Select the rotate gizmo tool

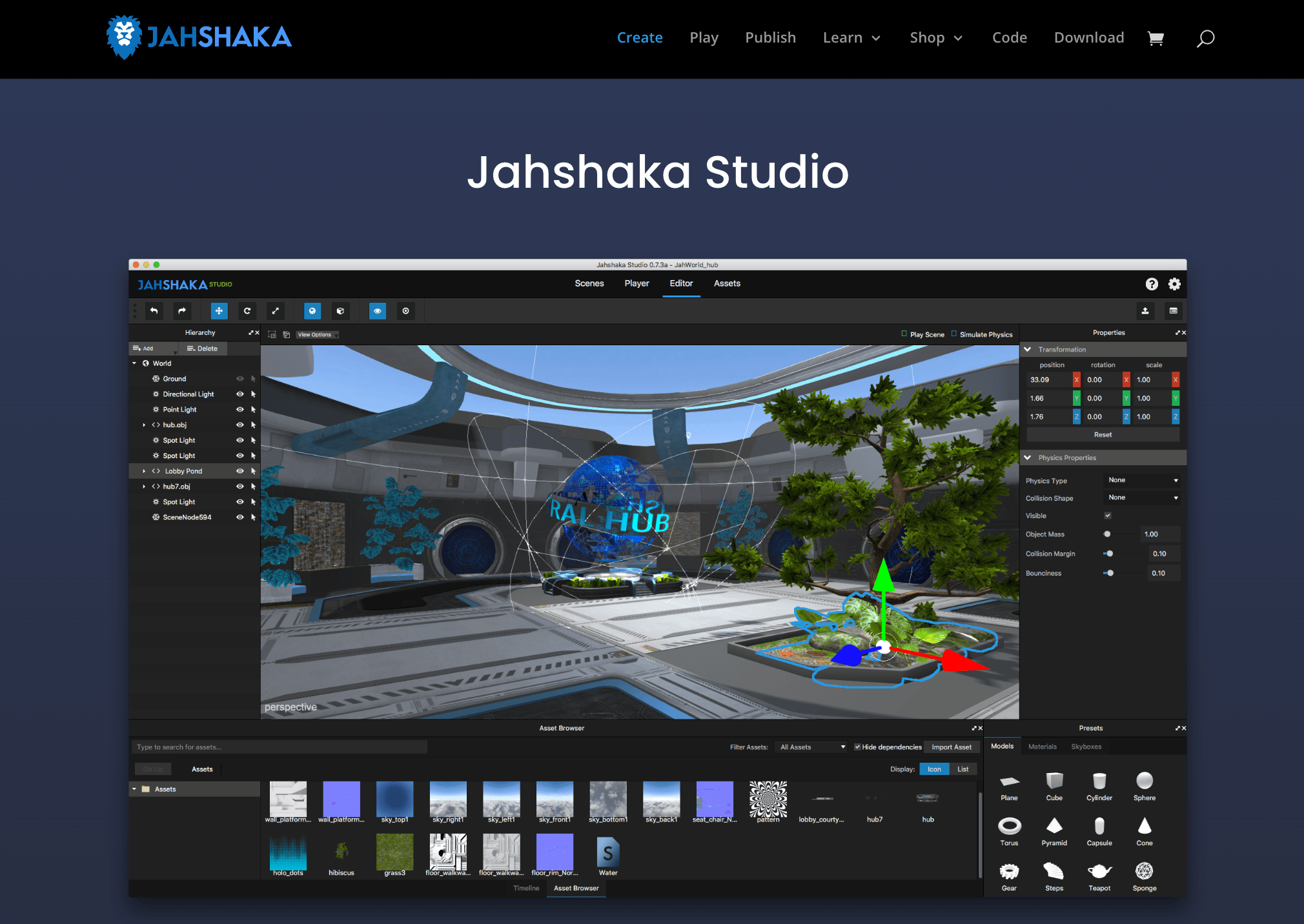coord(247,311)
